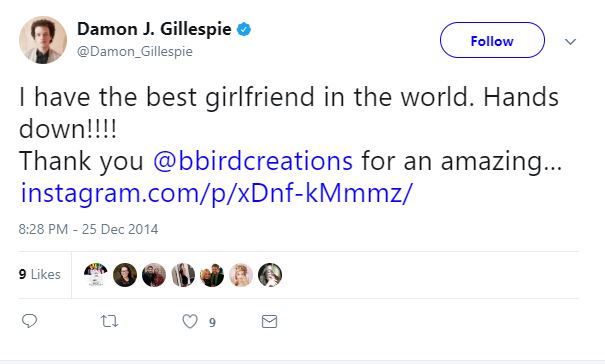Open the last liker avatar in row
This screenshot has width=605, height=364.
(x=270, y=275)
